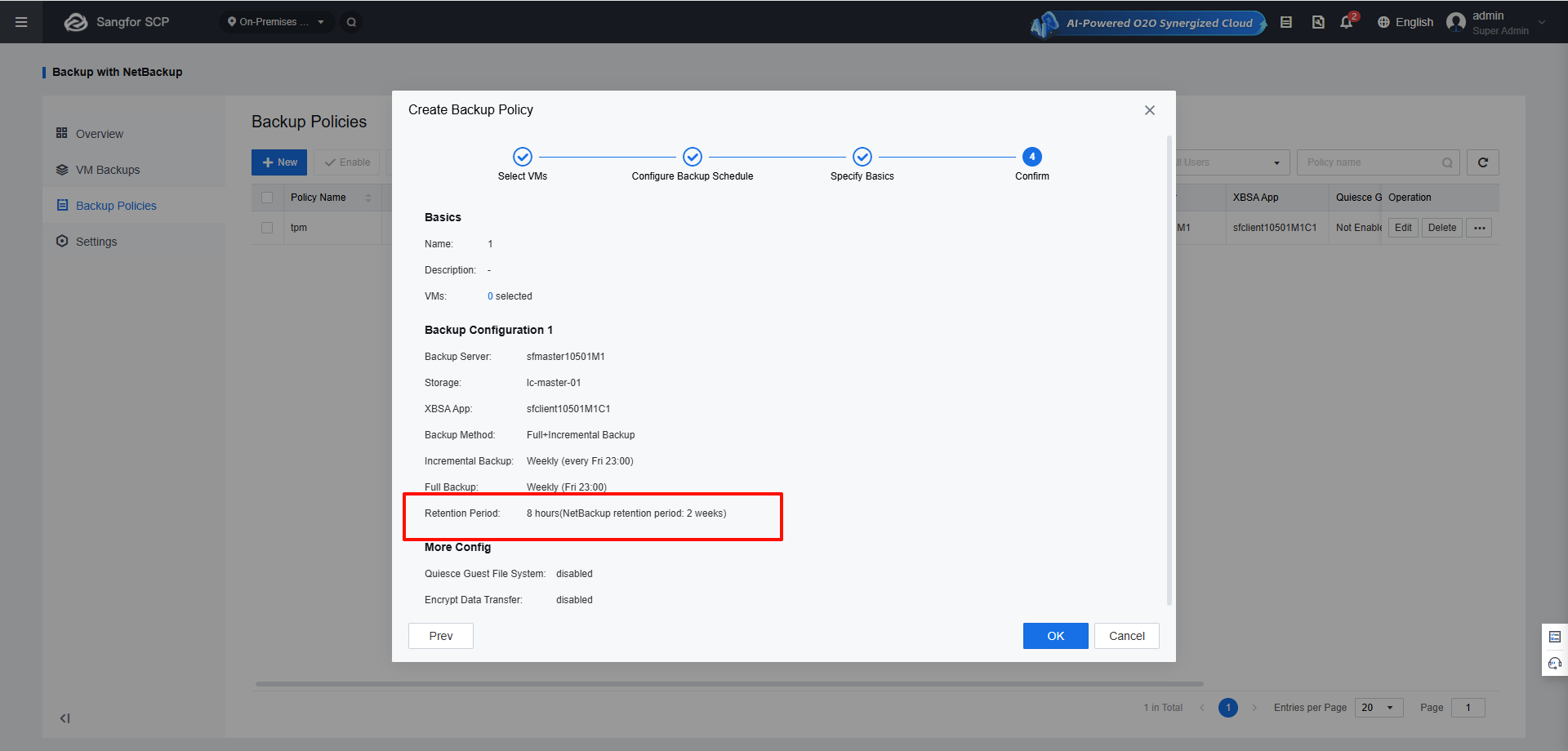The width and height of the screenshot is (1568, 751).
Task: Open the top bar search icon
Action: (351, 22)
